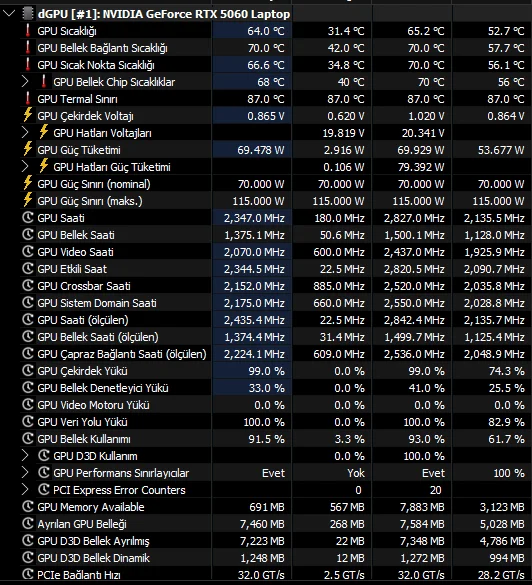Expand GPU Hatları Güç Tüketimi row
The width and height of the screenshot is (532, 585).
tap(25, 166)
